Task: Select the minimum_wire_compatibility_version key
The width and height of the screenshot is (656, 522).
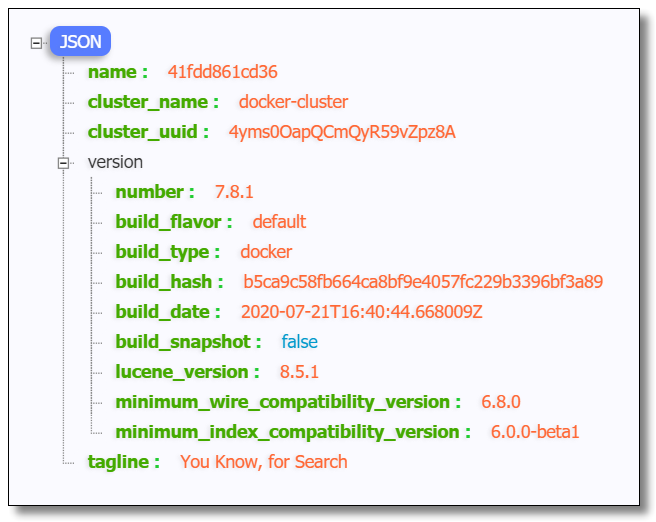Action: point(283,402)
